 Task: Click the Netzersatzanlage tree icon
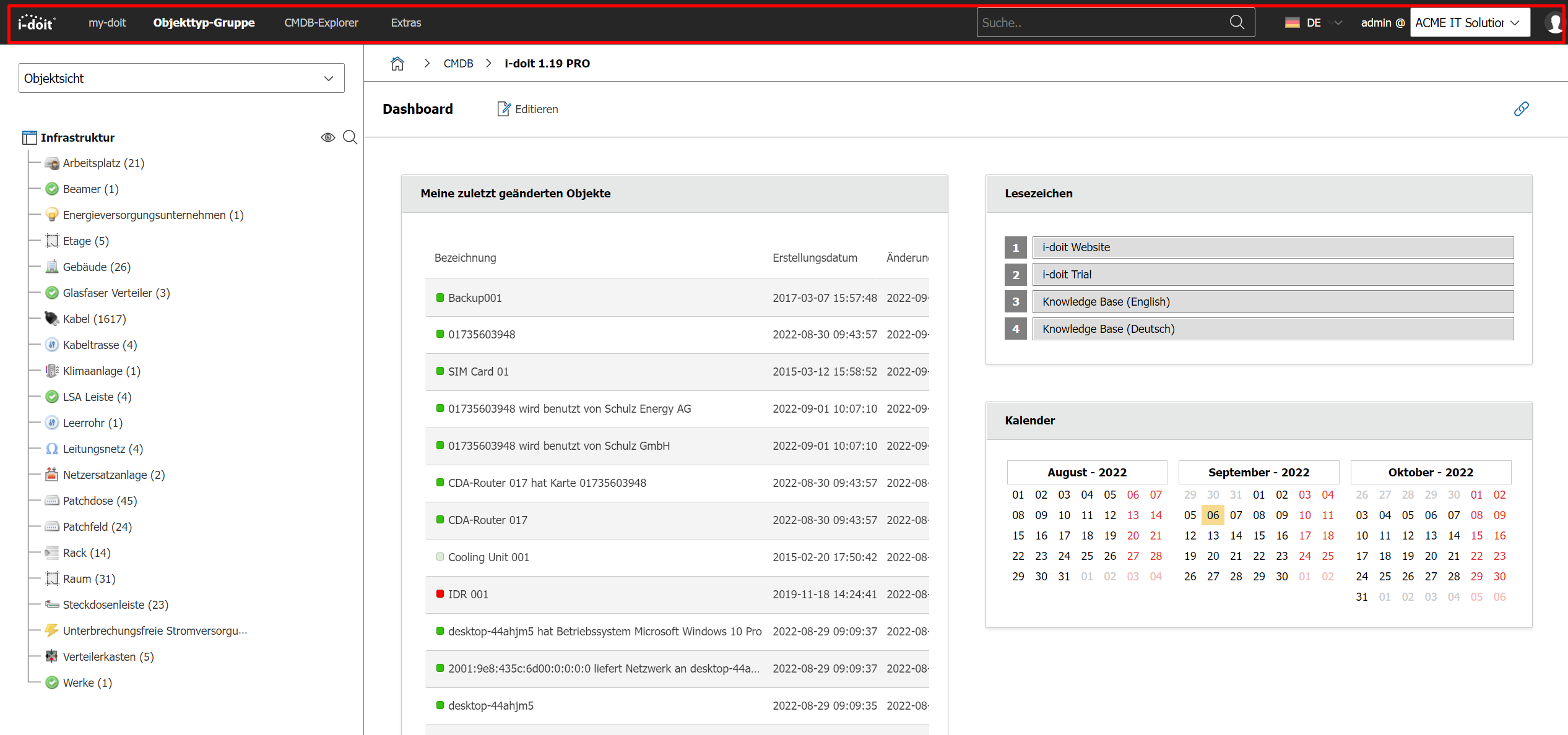tap(51, 475)
